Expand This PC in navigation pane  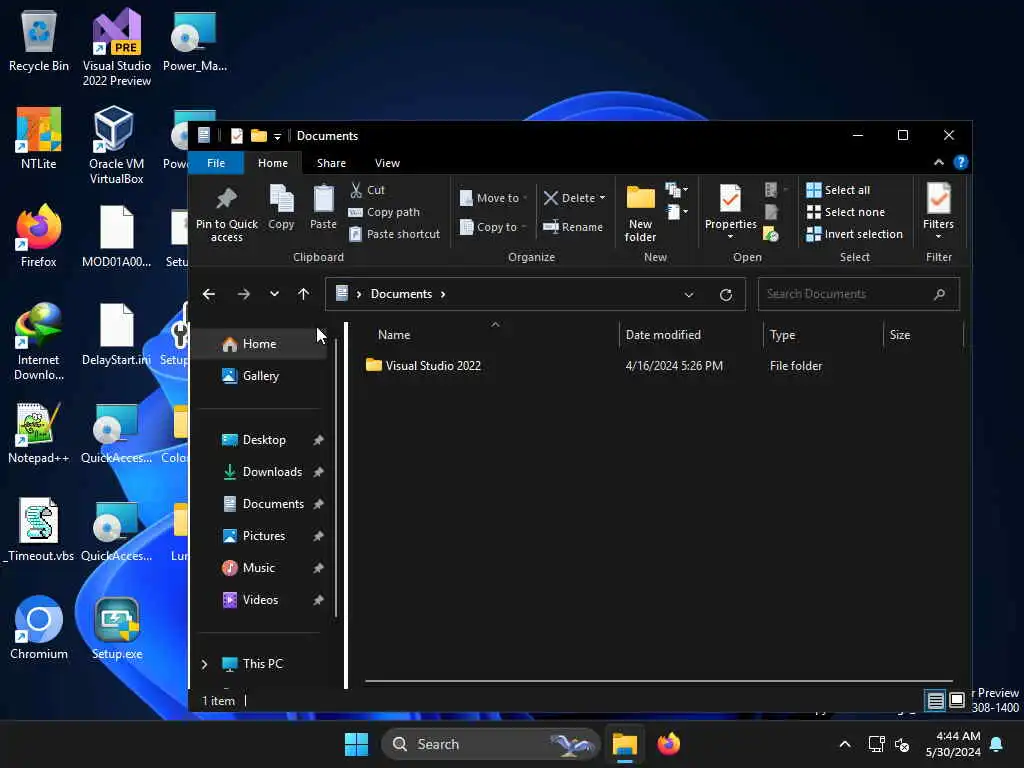pyautogui.click(x=204, y=664)
